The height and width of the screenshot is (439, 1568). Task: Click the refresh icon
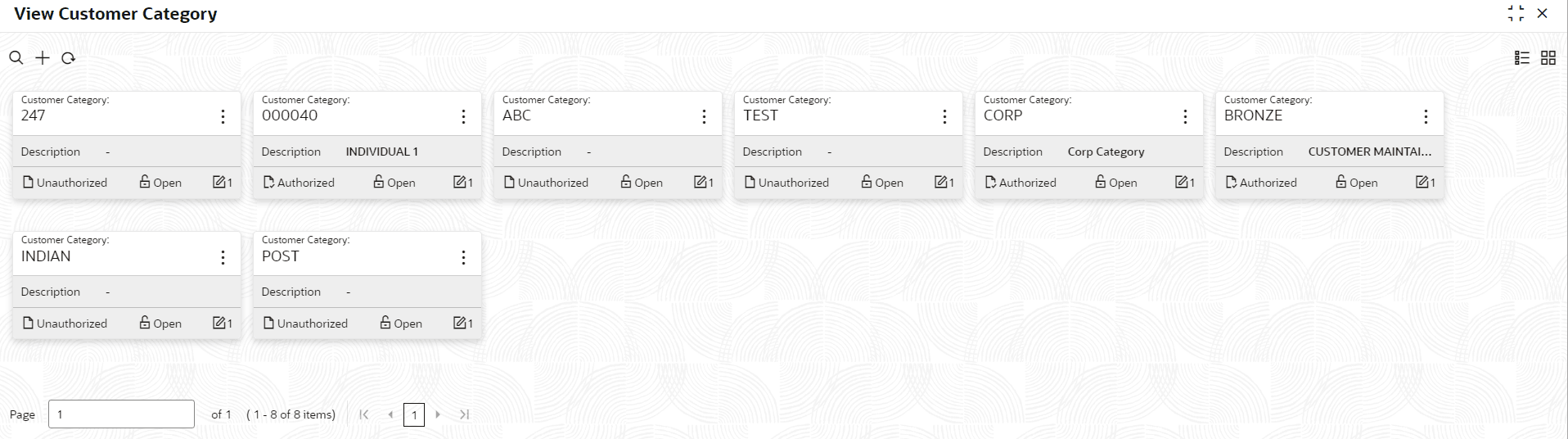pos(69,58)
